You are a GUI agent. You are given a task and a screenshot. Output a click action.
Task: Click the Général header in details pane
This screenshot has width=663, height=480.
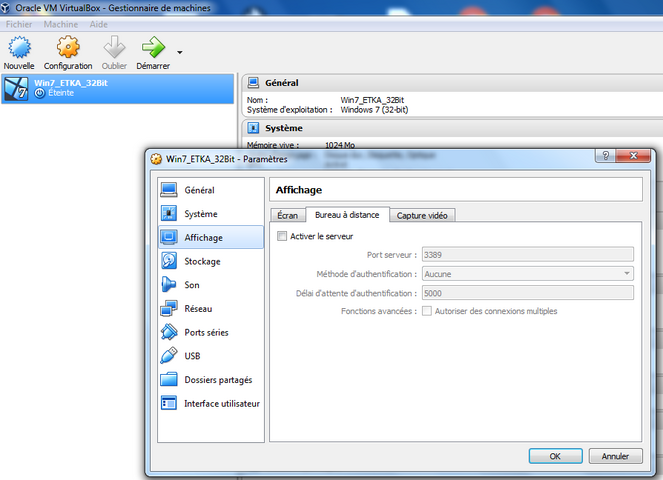[x=282, y=83]
